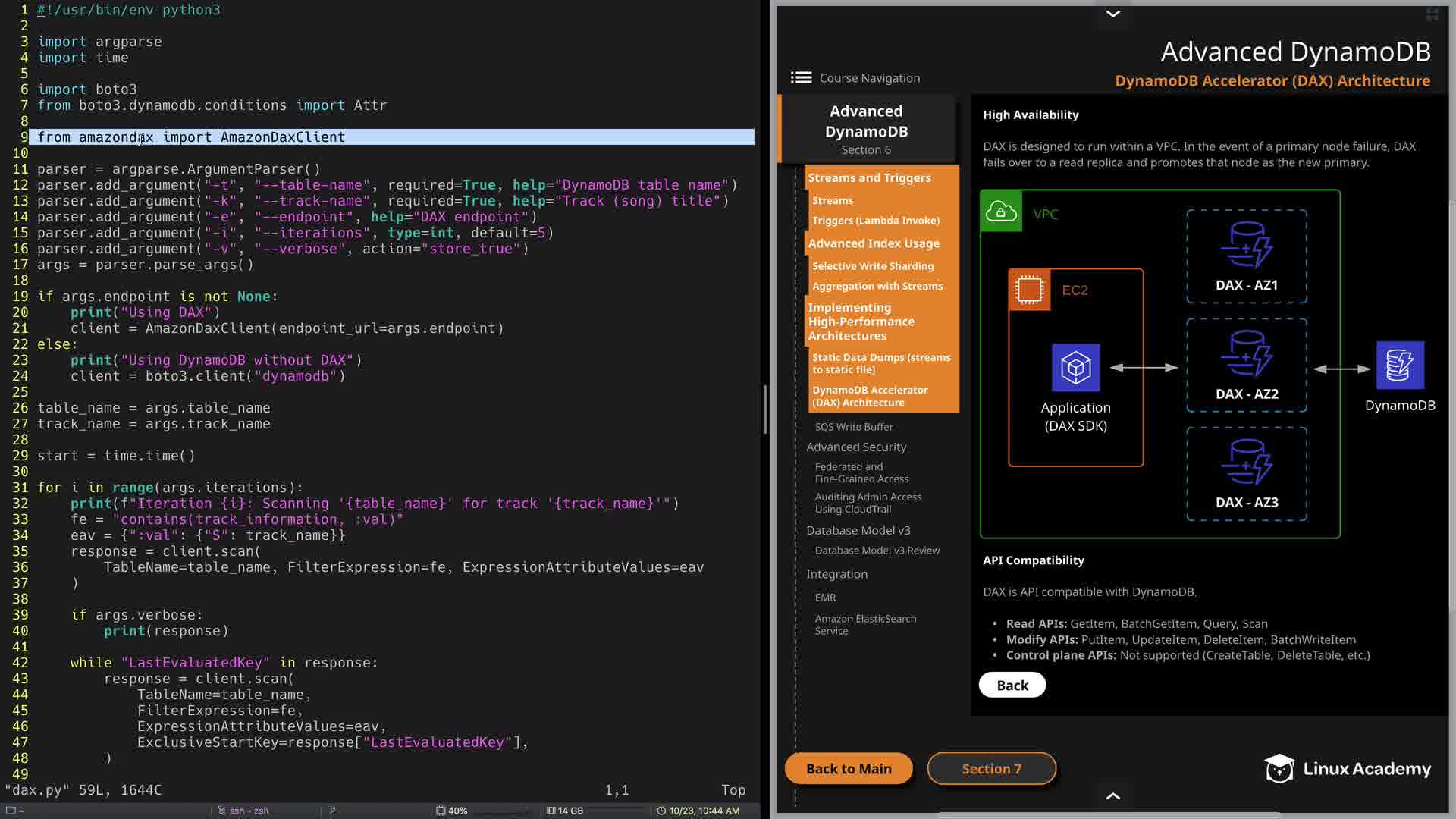Click the VPC cloud lock icon
This screenshot has height=819, width=1456.
(1001, 212)
